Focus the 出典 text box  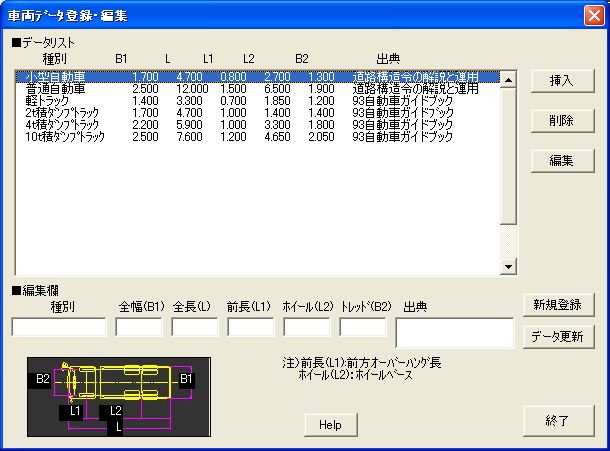(455, 333)
